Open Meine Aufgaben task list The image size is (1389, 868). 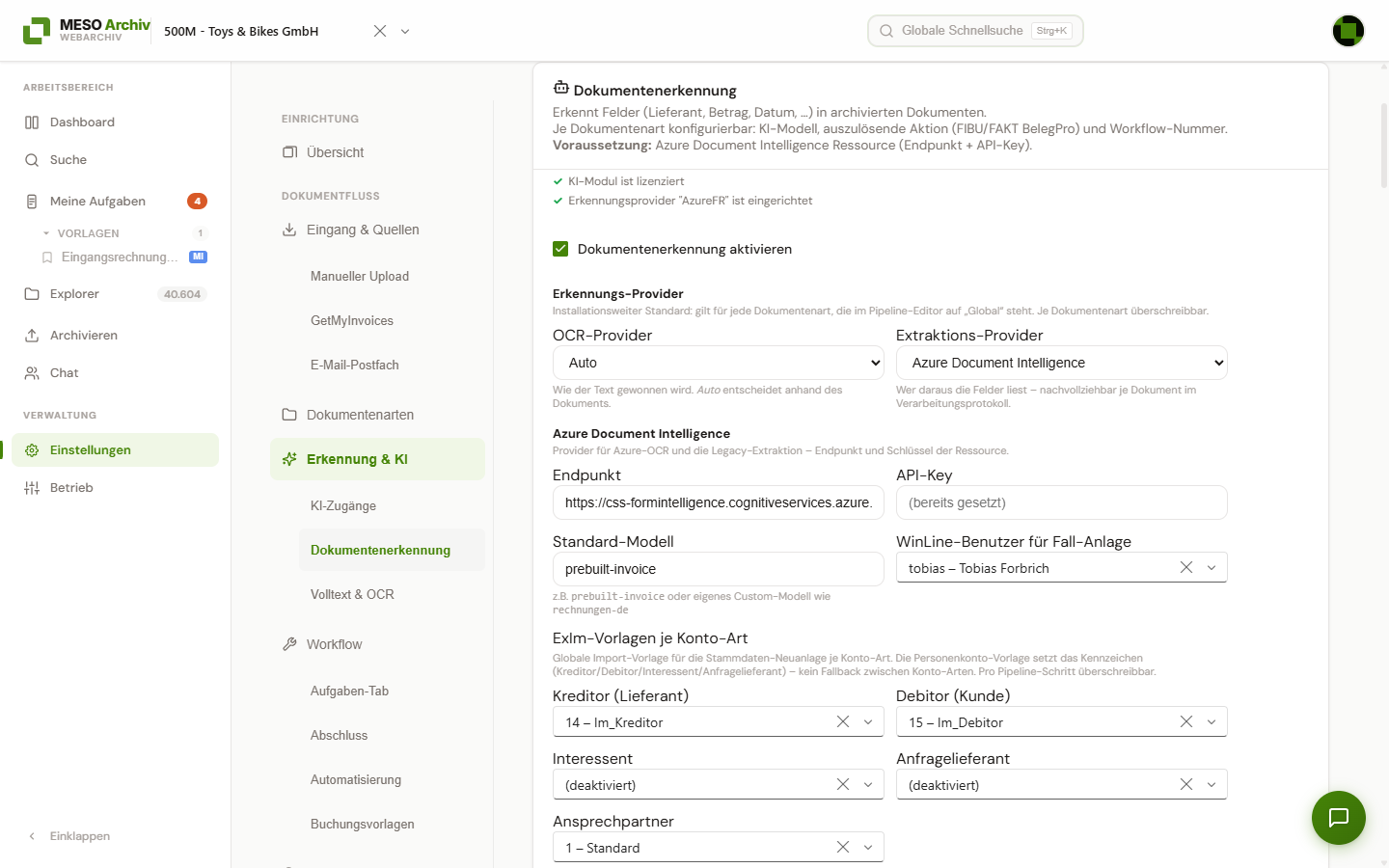tap(115, 202)
